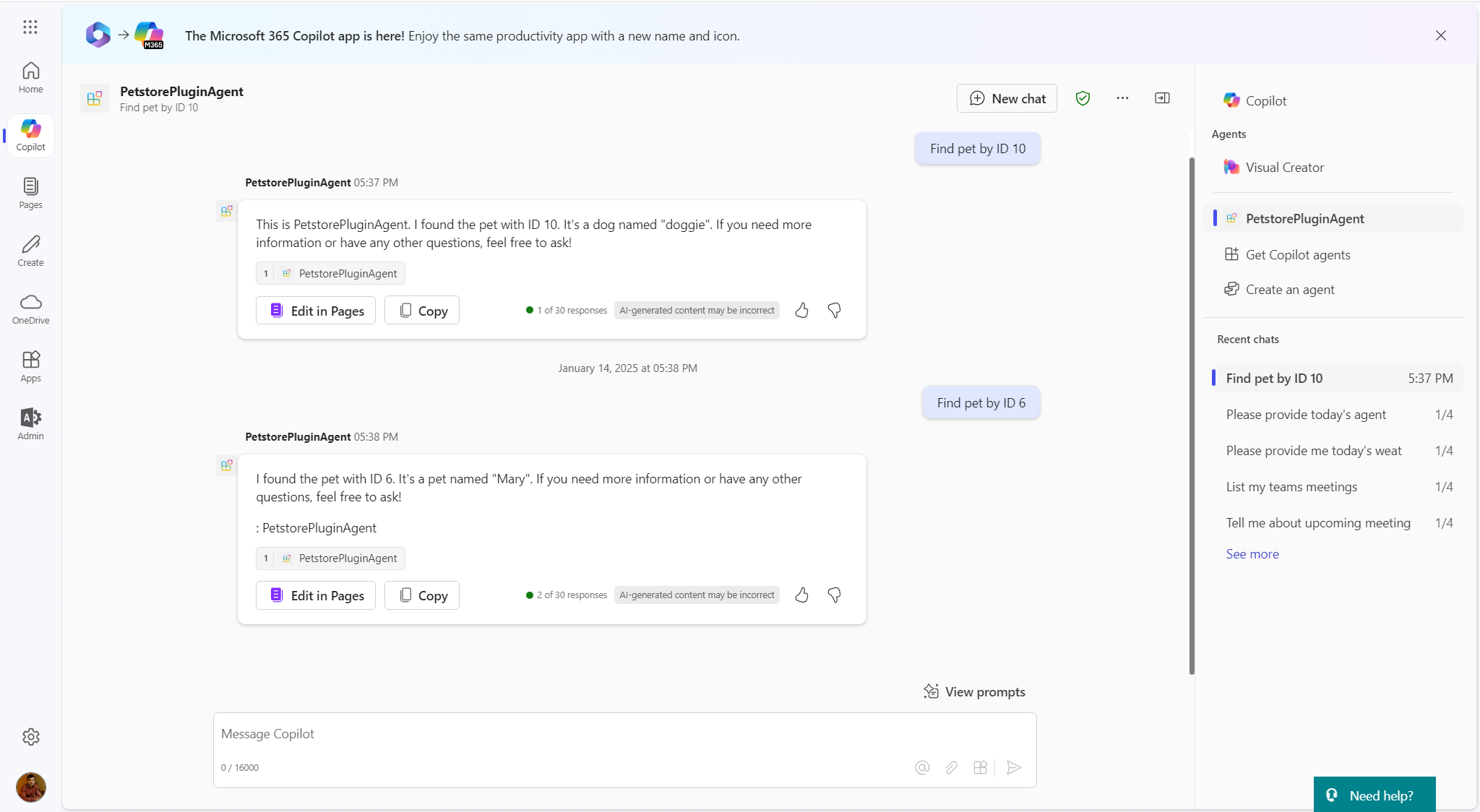Open the app launcher waffle menu
This screenshot has width=1480, height=812.
pos(30,27)
